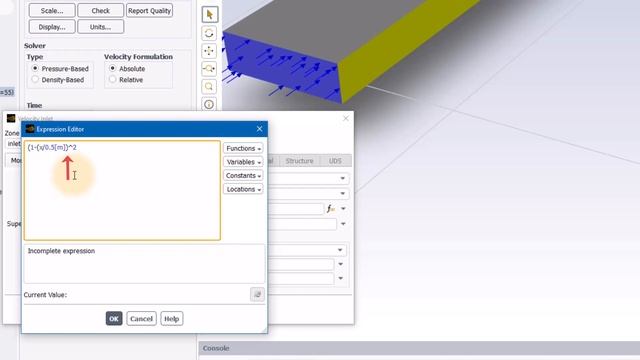Select the arrow pointer tool in viewport toolbar
640x360 pixels.
coord(209,15)
